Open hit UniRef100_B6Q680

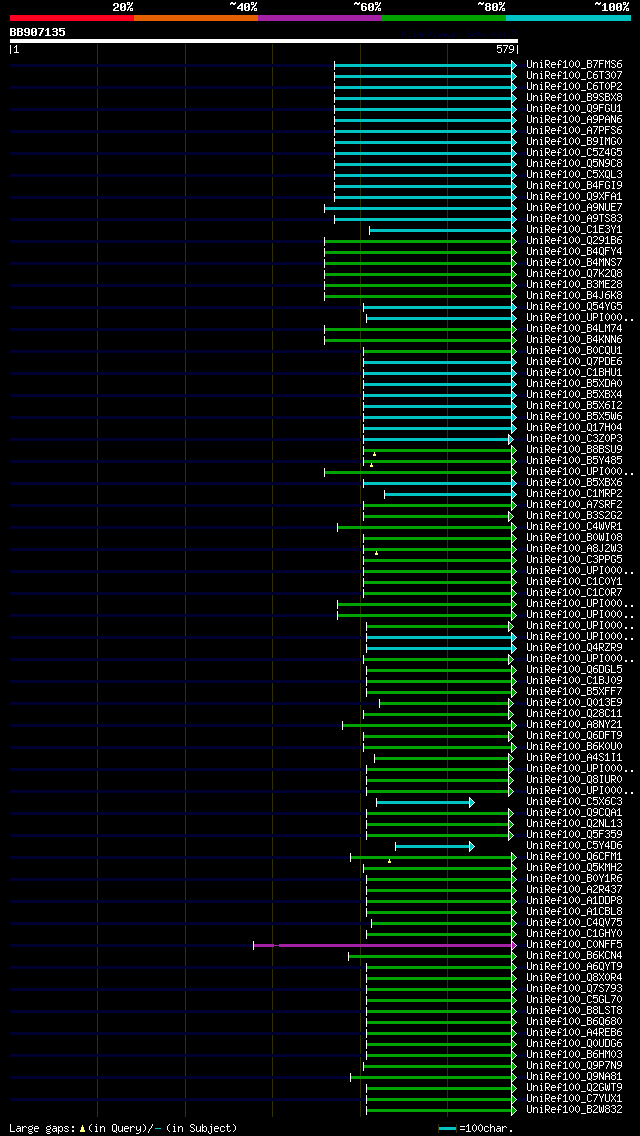574,1022
